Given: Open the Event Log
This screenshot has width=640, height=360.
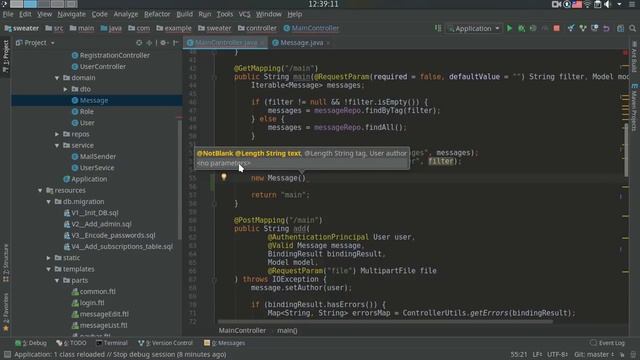Looking at the screenshot, I should click(x=607, y=343).
